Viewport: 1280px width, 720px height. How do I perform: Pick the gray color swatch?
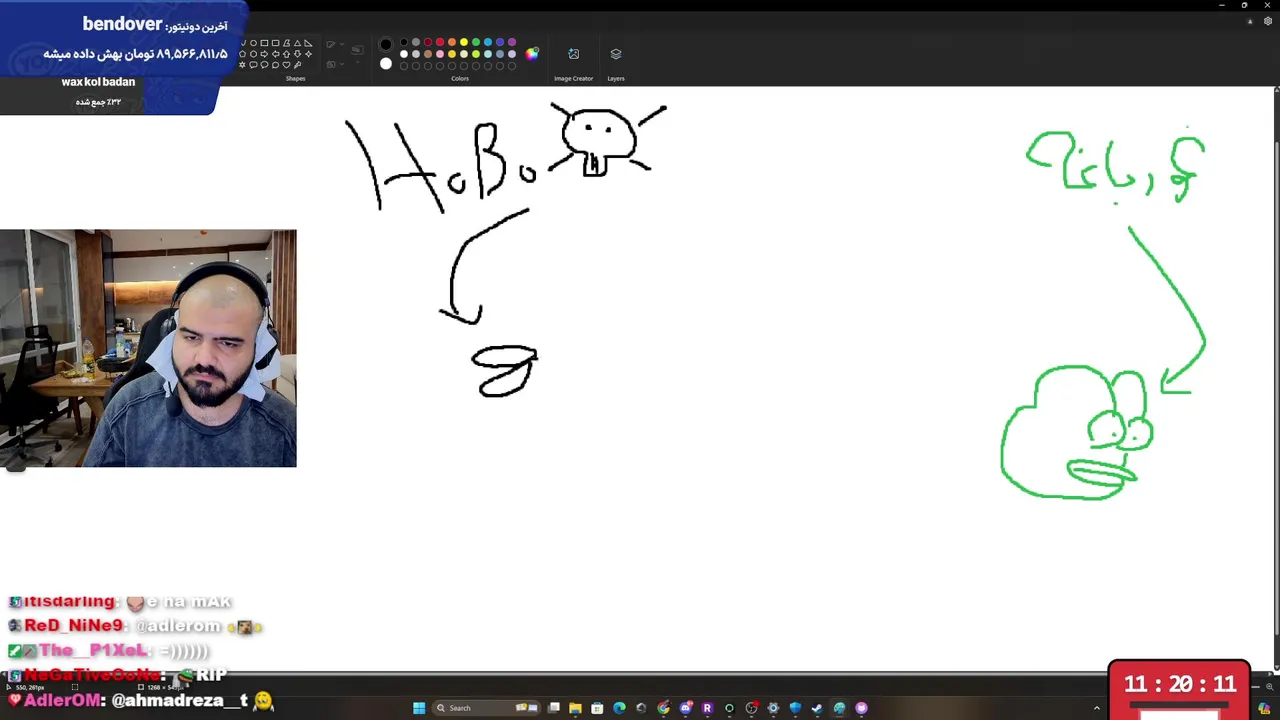416,43
